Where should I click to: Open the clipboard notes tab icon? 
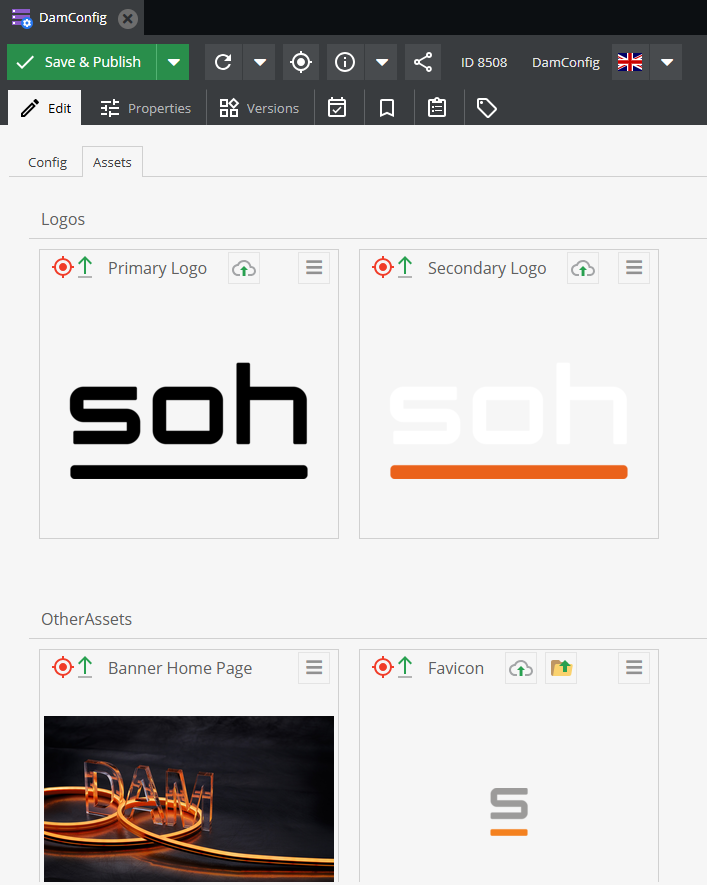pos(437,108)
